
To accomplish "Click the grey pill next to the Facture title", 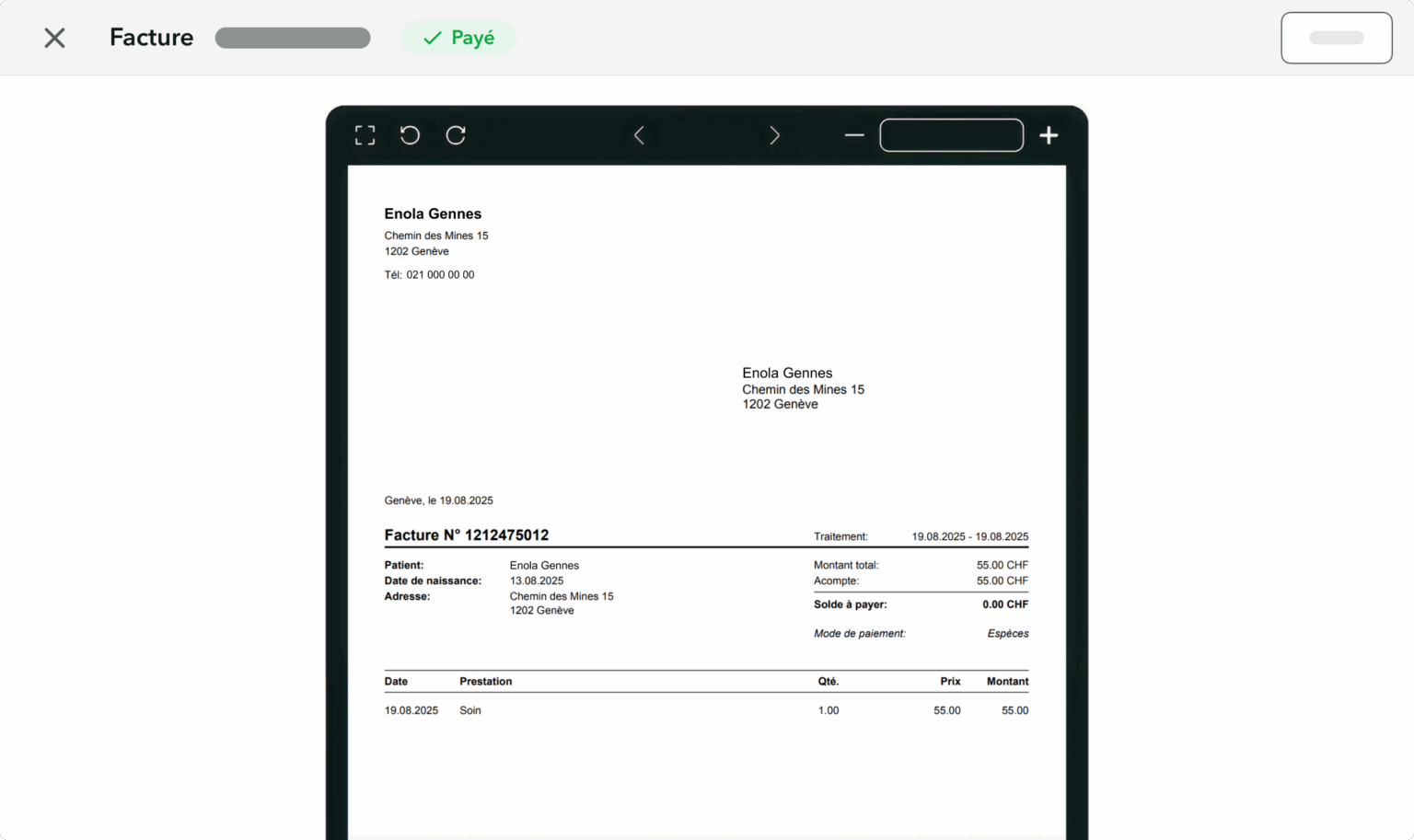I will [293, 38].
